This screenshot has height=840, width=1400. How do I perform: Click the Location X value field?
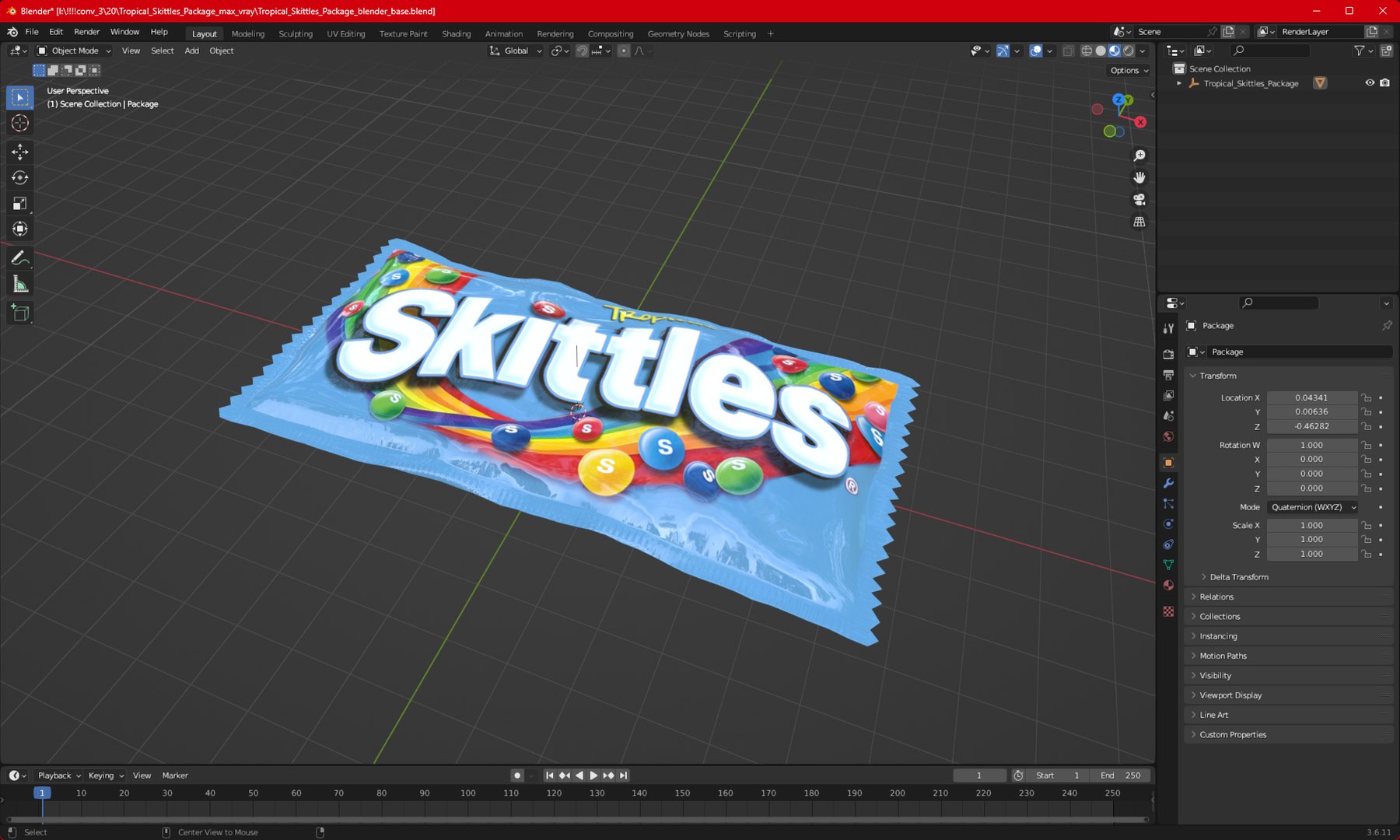(1312, 397)
